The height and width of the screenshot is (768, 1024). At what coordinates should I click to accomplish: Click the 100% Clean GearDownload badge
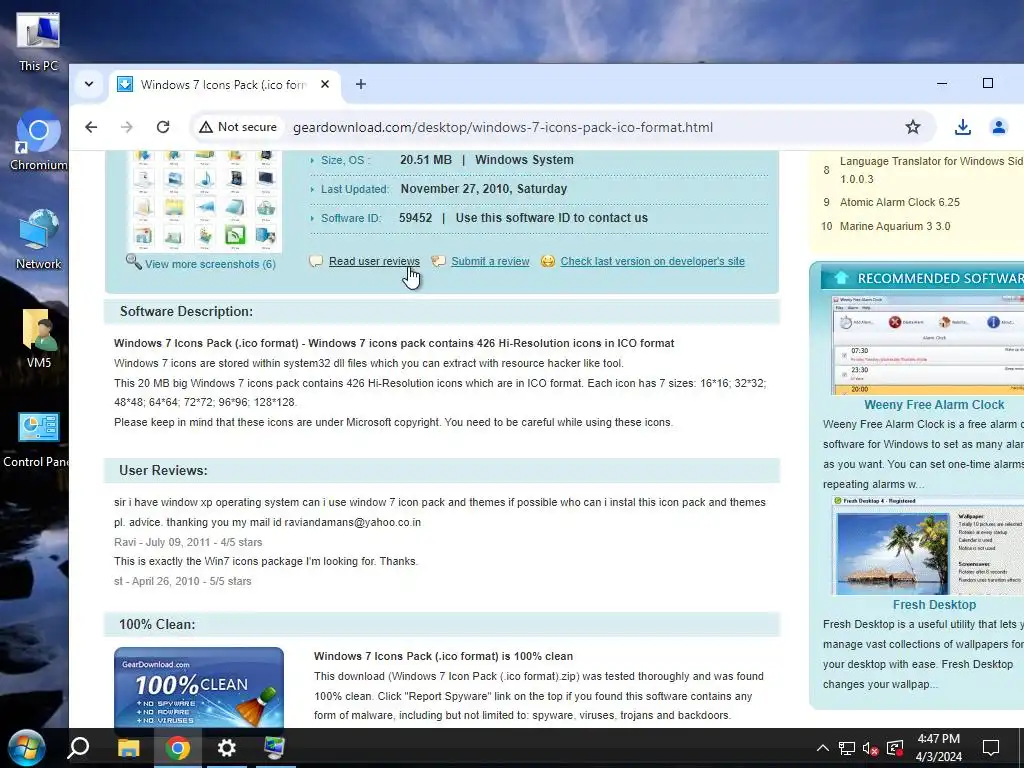point(199,688)
